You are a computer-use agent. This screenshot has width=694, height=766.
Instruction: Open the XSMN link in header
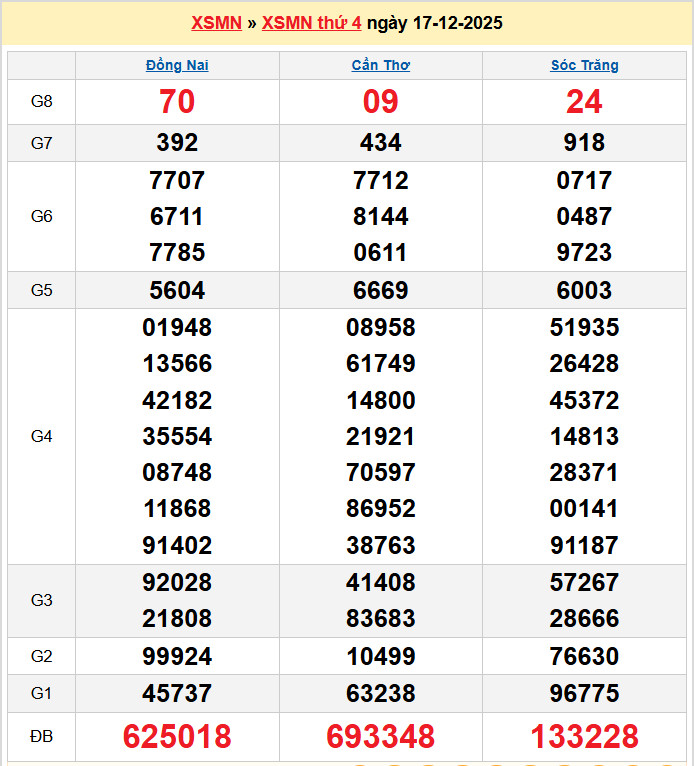pyautogui.click(x=216, y=23)
